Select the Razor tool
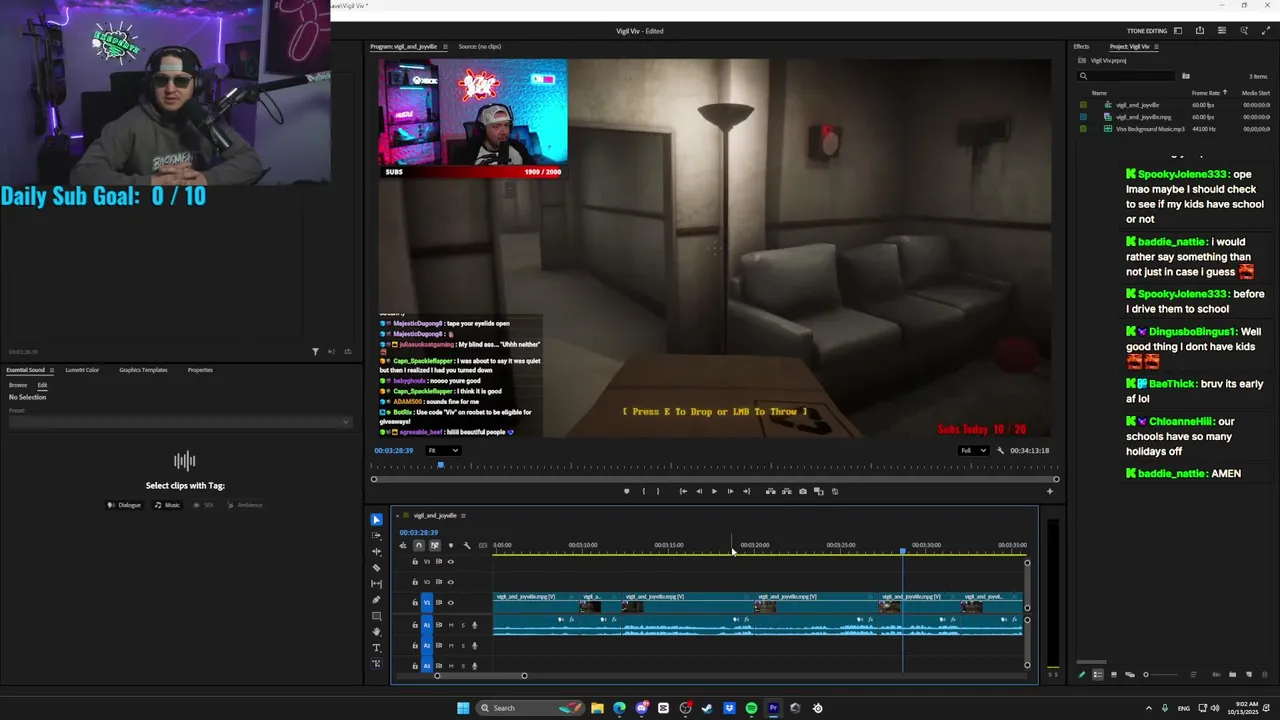 376,567
